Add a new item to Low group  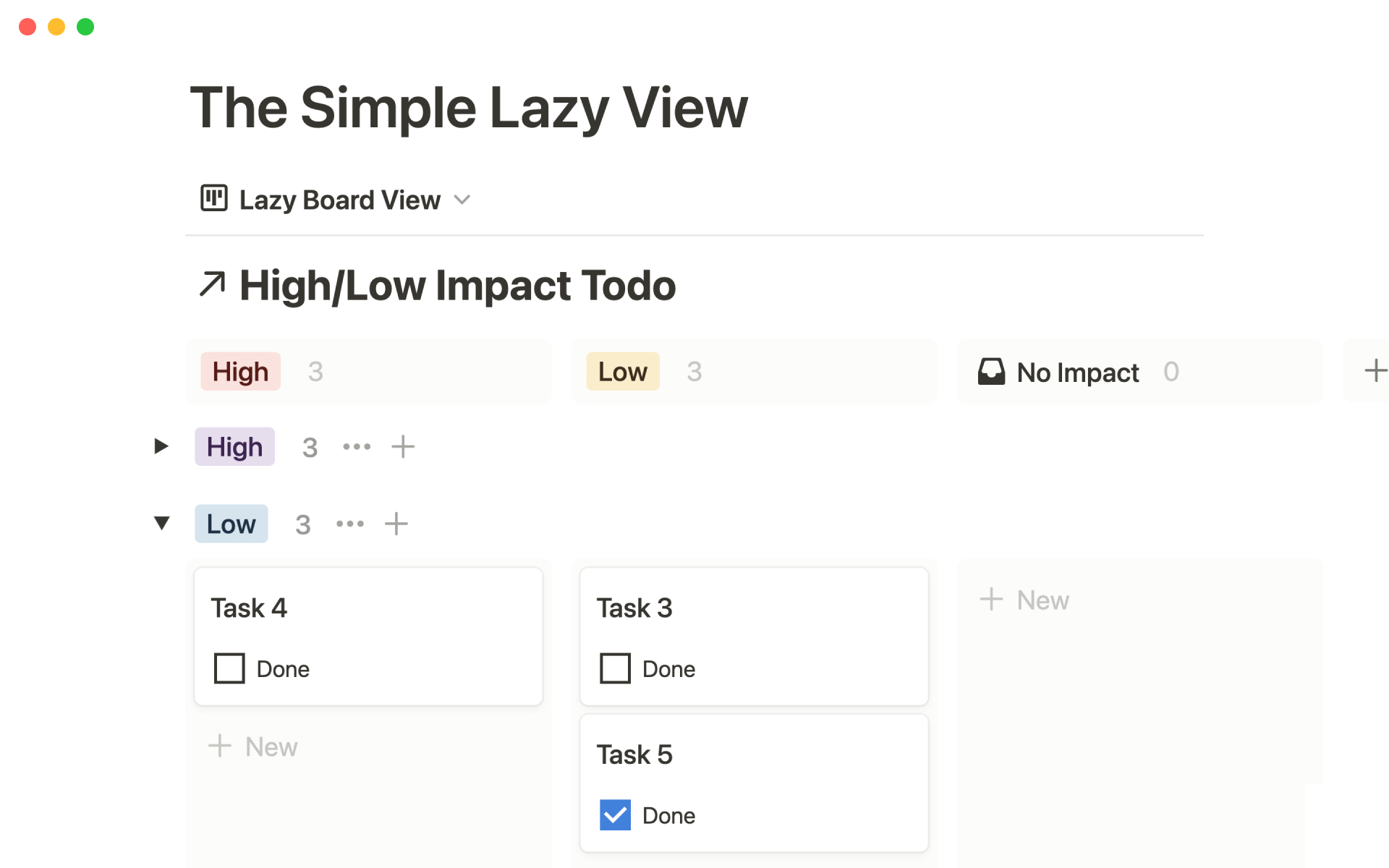[x=396, y=524]
